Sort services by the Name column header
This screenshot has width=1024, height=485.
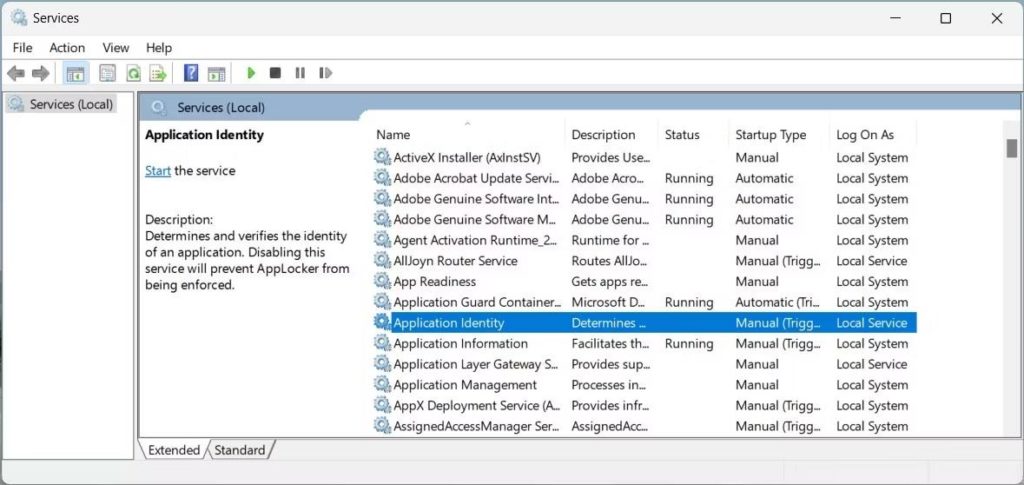pos(393,135)
